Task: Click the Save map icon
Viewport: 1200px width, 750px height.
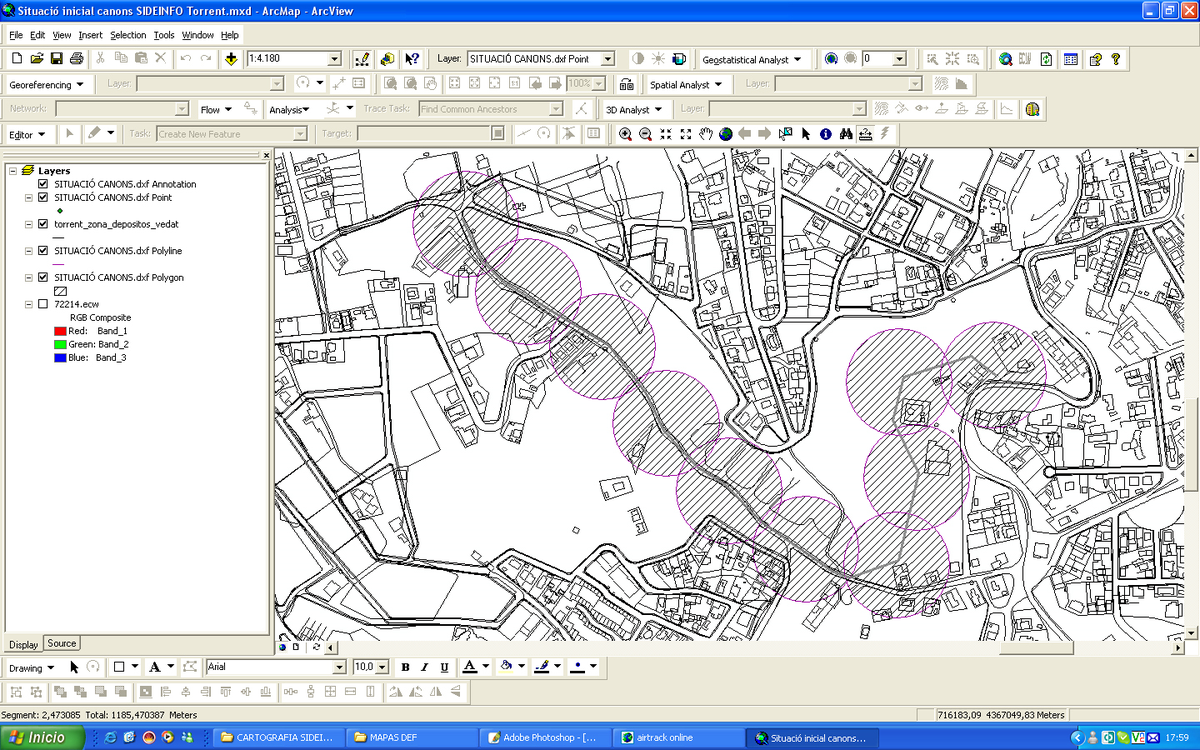Action: coord(56,59)
